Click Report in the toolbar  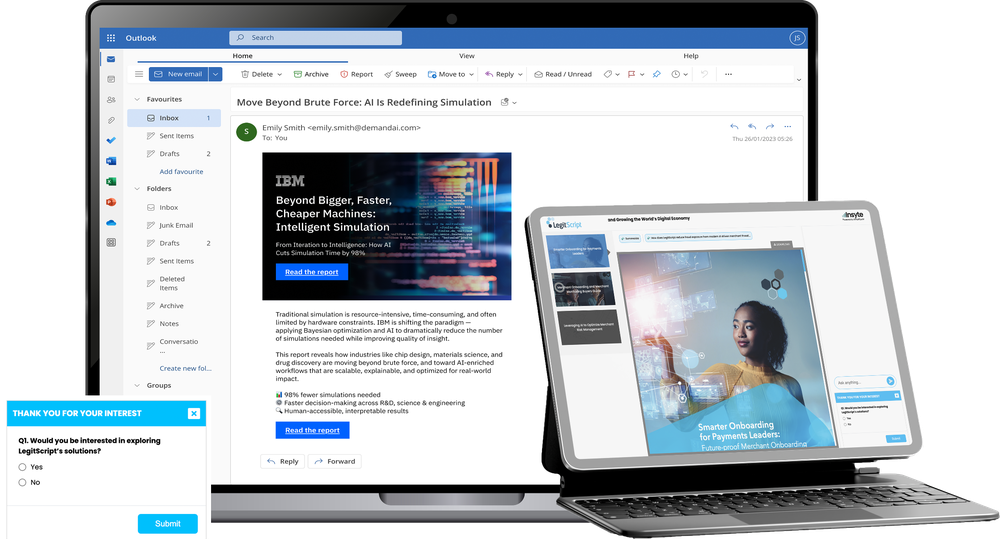pos(357,74)
